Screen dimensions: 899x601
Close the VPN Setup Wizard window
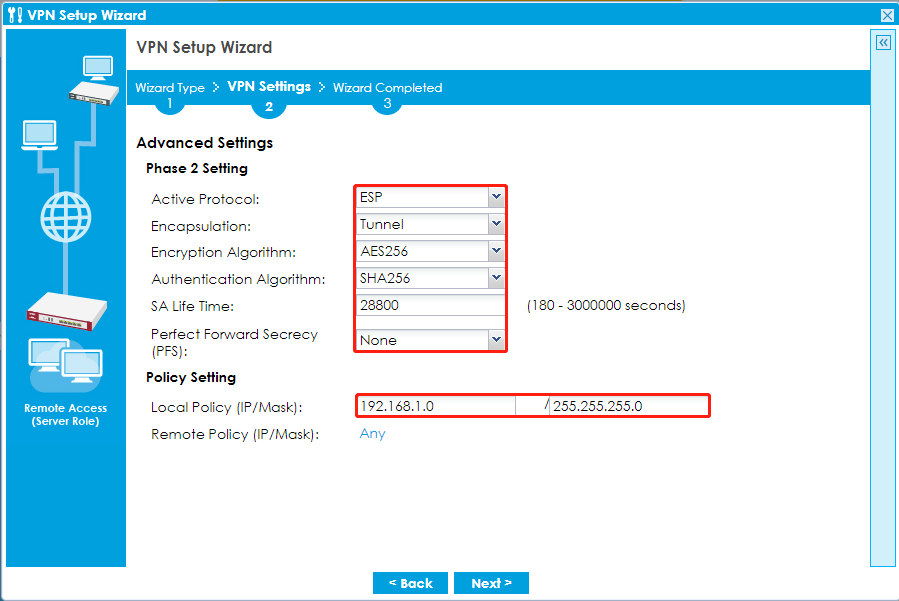887,15
